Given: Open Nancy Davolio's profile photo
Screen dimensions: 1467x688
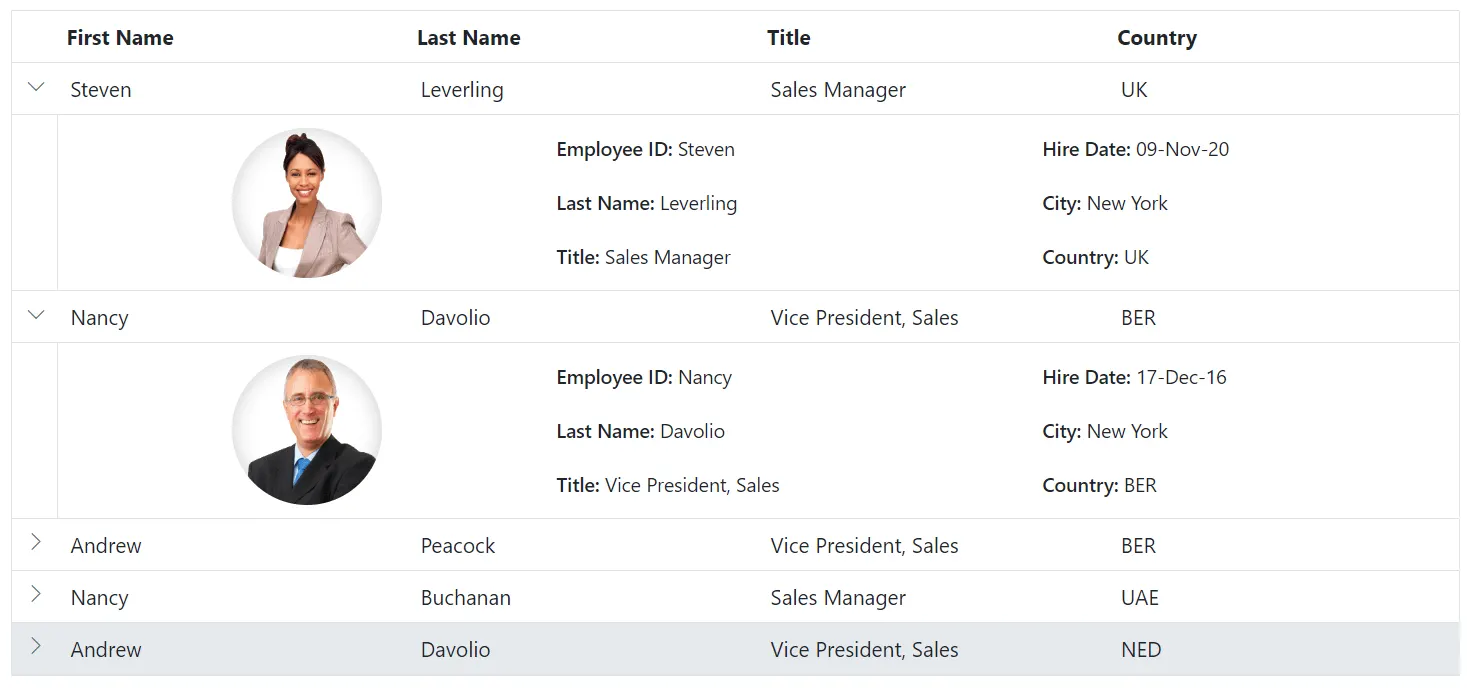Looking at the screenshot, I should (306, 430).
